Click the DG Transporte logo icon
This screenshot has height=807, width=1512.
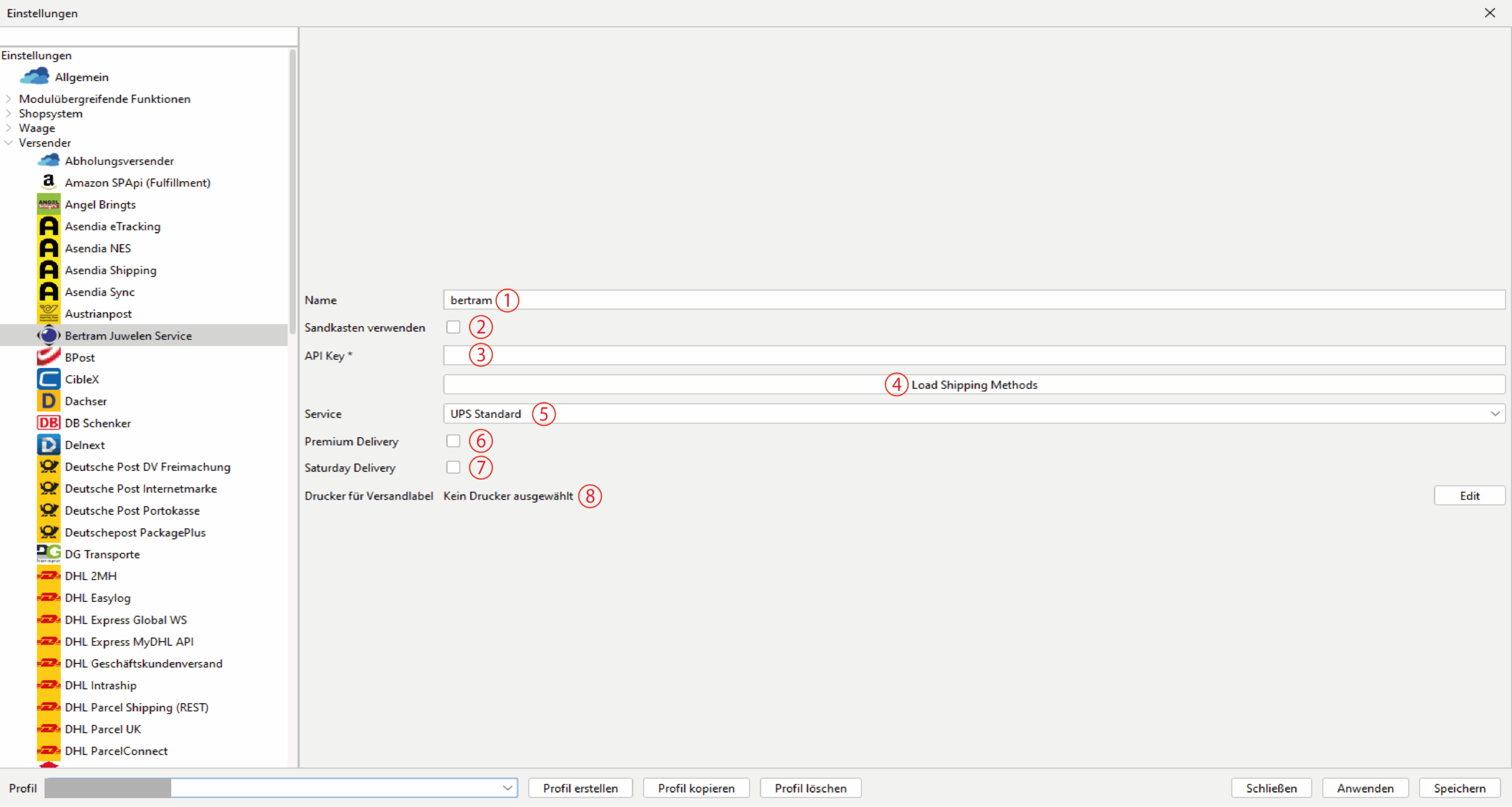tap(48, 554)
